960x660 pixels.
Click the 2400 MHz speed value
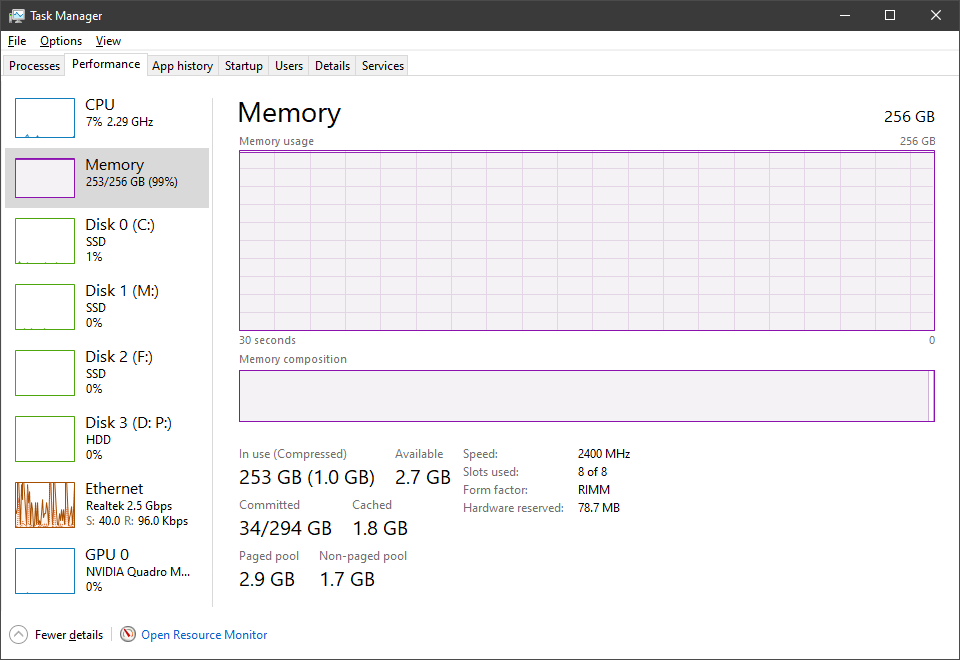604,454
